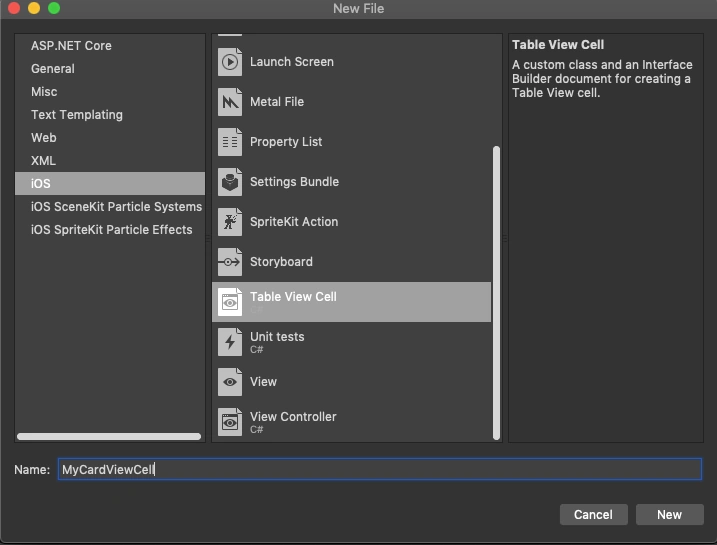The image size is (717, 545).
Task: Click the template list vertical scrollbar
Action: [x=496, y=293]
